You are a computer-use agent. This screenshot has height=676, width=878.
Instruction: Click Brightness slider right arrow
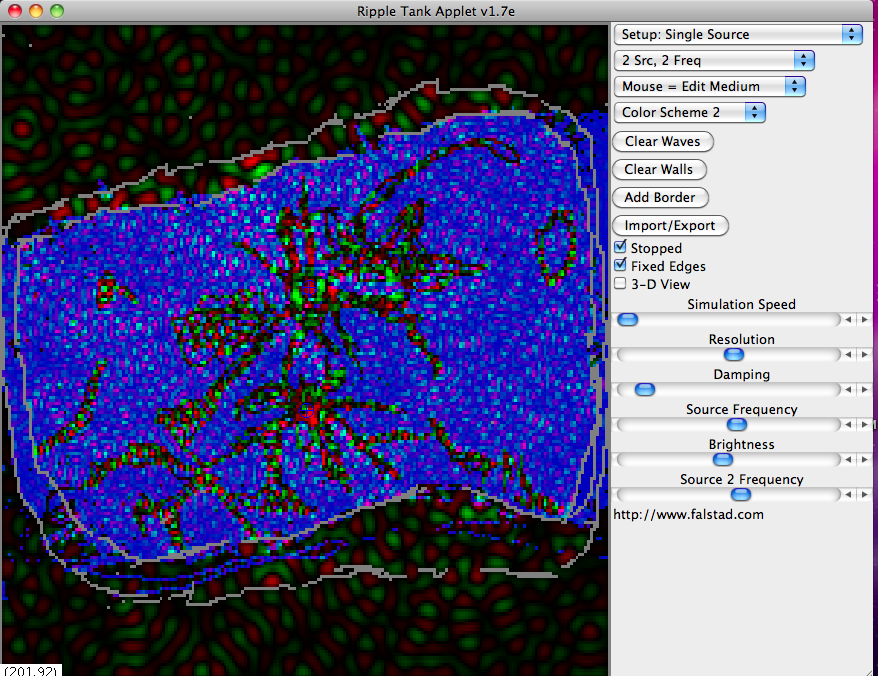[864, 460]
